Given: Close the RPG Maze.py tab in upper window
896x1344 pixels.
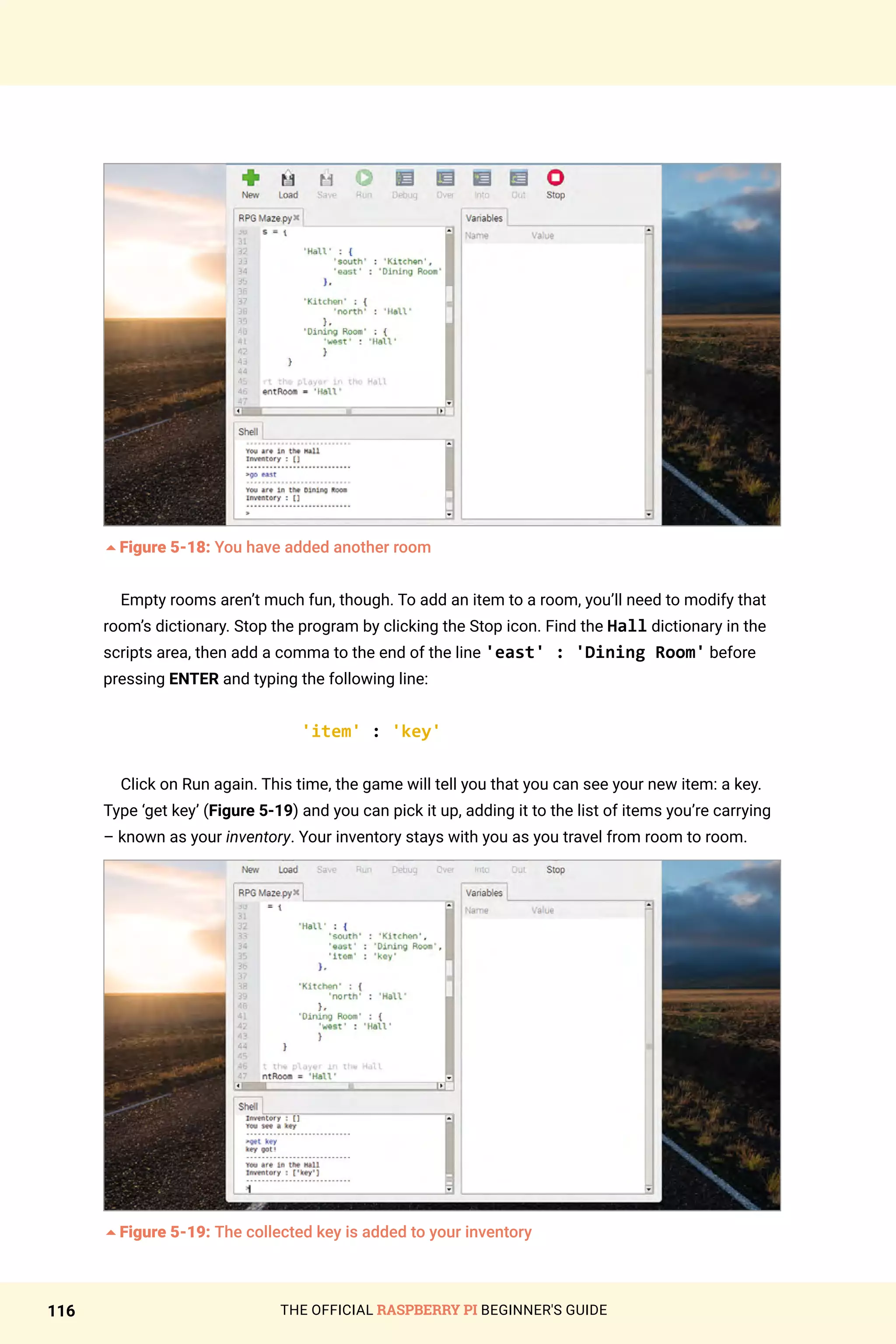Looking at the screenshot, I should point(297,218).
